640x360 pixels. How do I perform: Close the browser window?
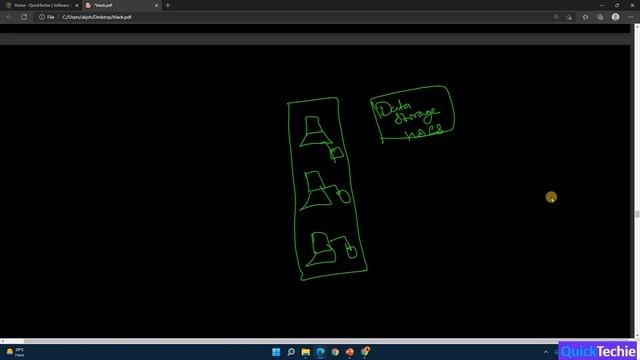(x=632, y=5)
